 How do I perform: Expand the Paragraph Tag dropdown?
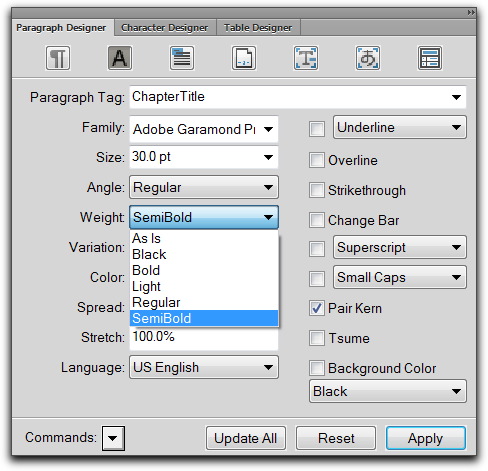point(456,97)
